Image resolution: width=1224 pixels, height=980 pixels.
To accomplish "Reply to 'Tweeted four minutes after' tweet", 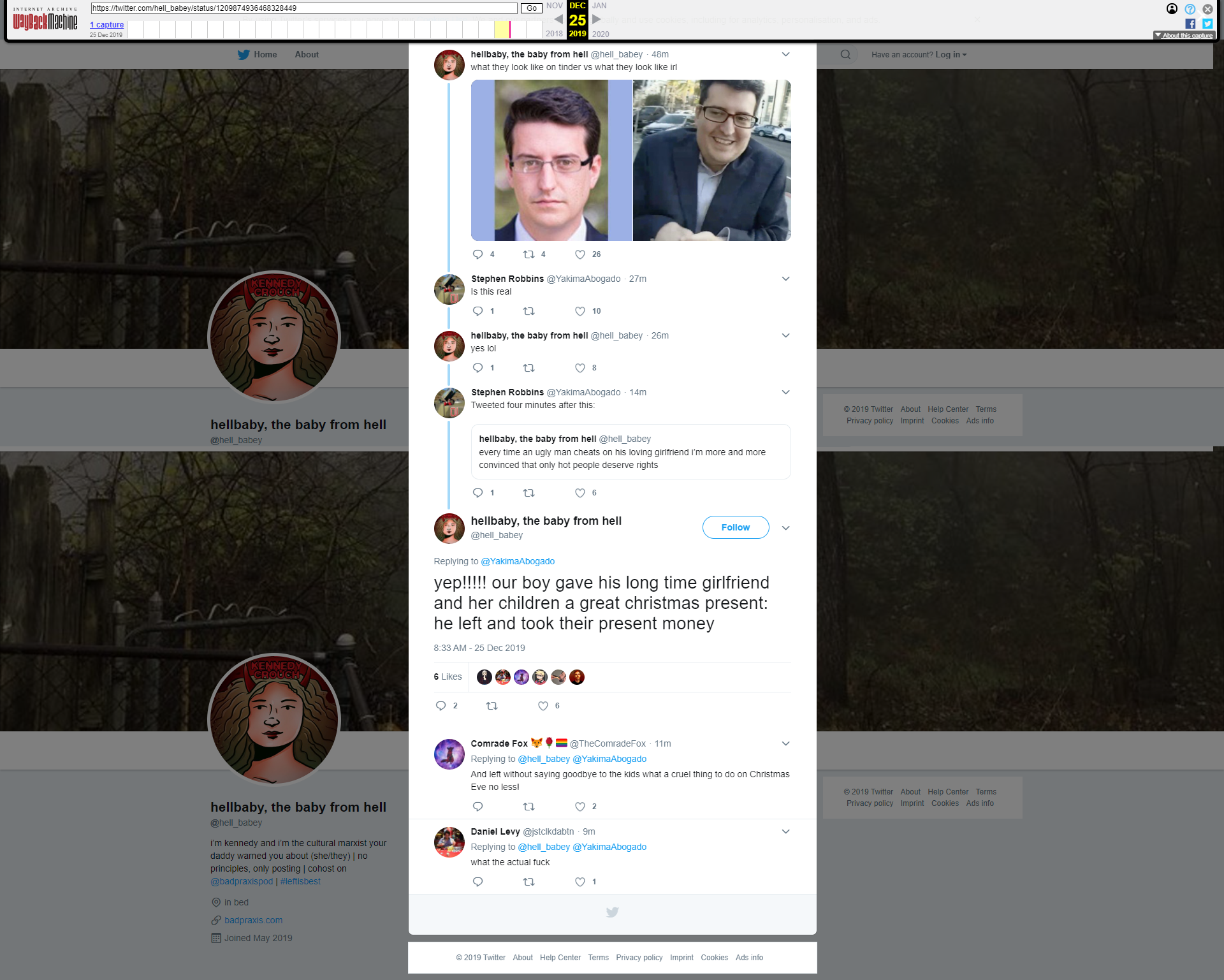I will [478, 493].
